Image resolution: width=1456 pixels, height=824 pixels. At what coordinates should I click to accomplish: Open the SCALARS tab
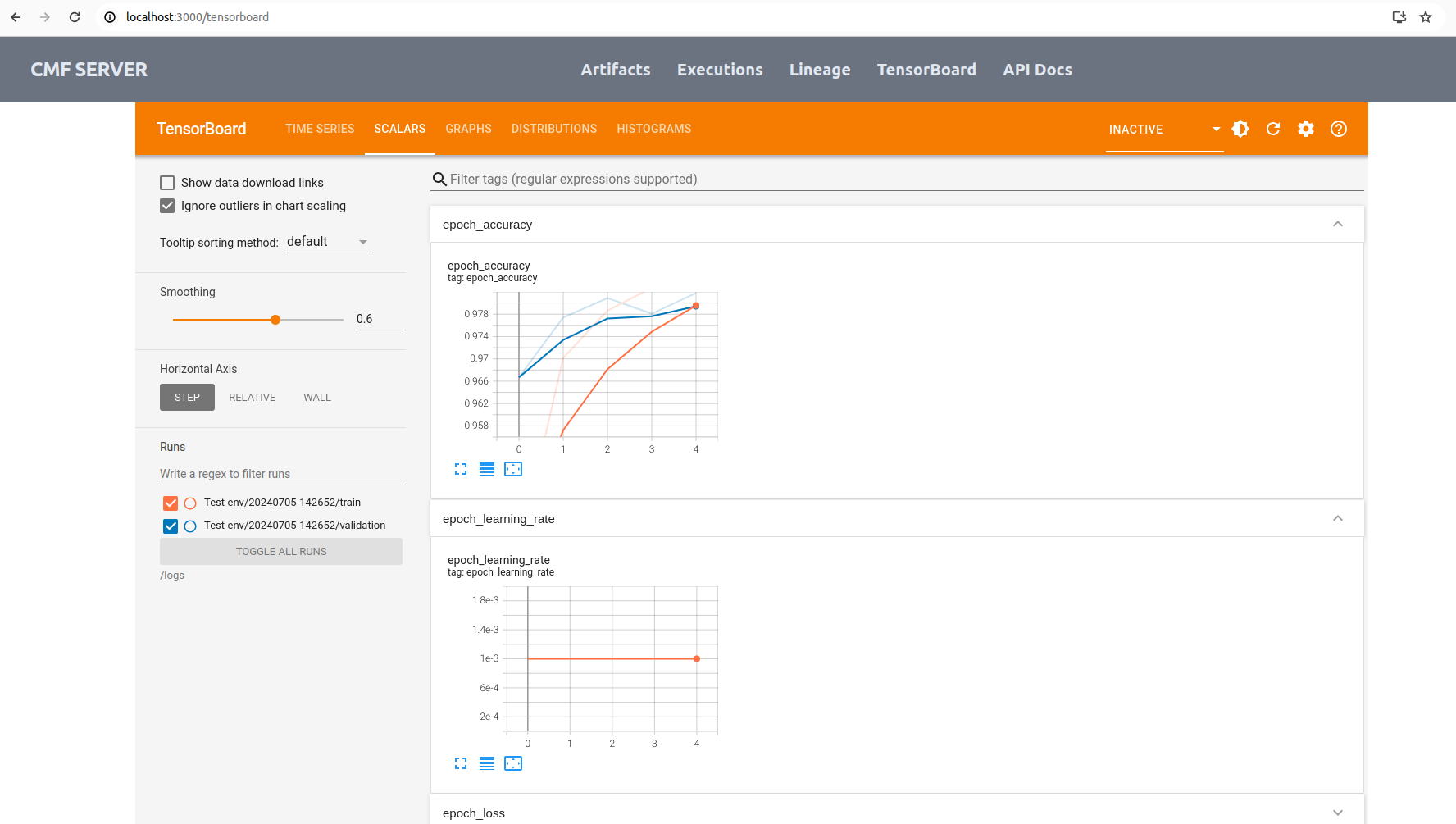400,129
